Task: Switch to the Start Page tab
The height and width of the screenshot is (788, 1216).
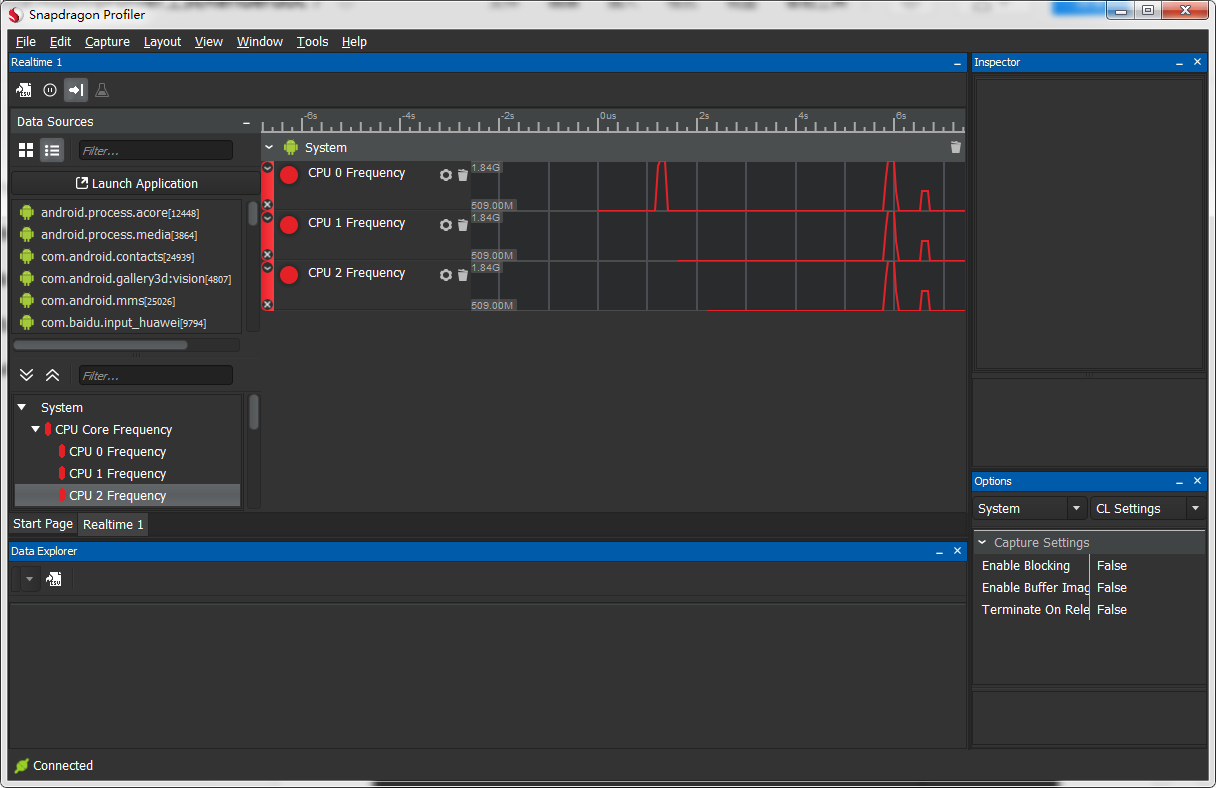Action: [x=42, y=523]
